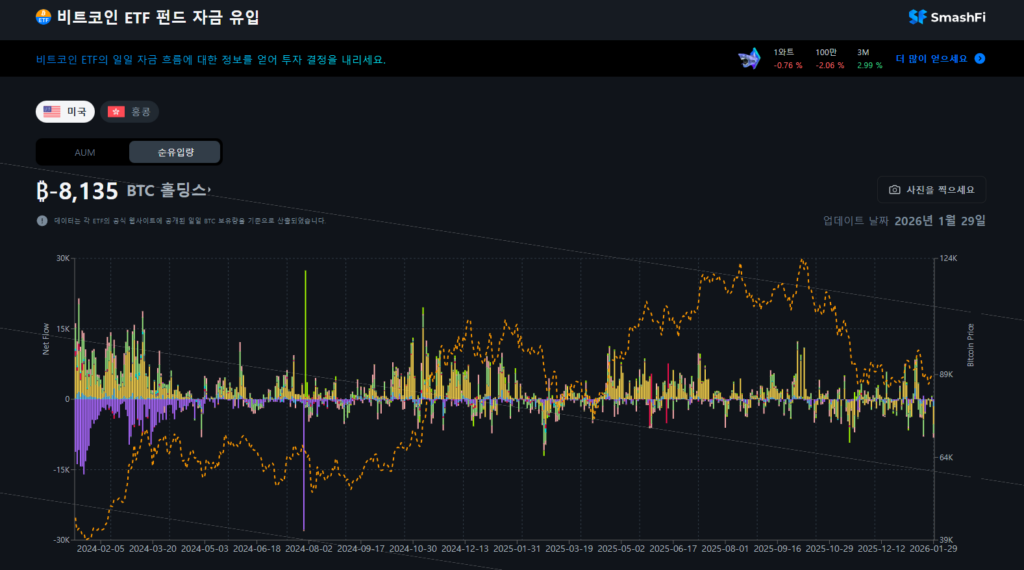Click the ₿-8,135 holdings value
This screenshot has height=570, width=1024.
[77, 191]
